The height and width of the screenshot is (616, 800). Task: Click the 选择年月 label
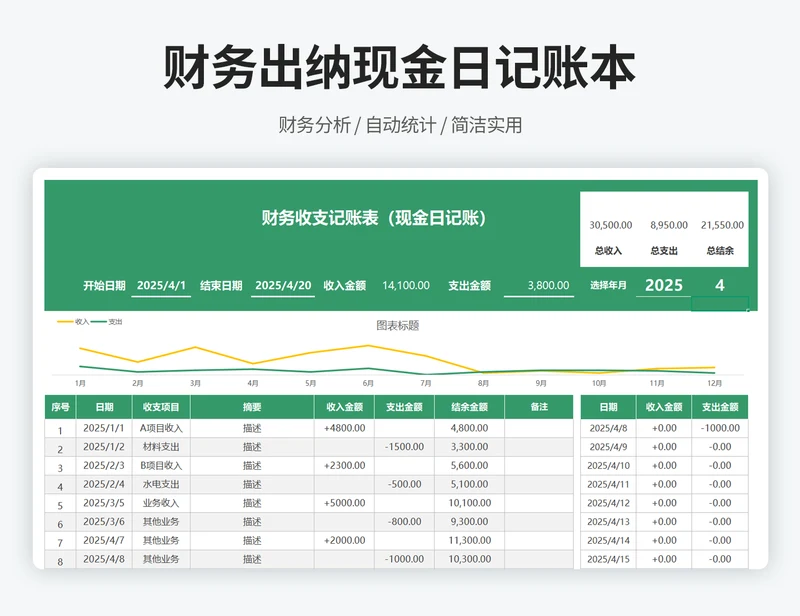[x=608, y=285]
